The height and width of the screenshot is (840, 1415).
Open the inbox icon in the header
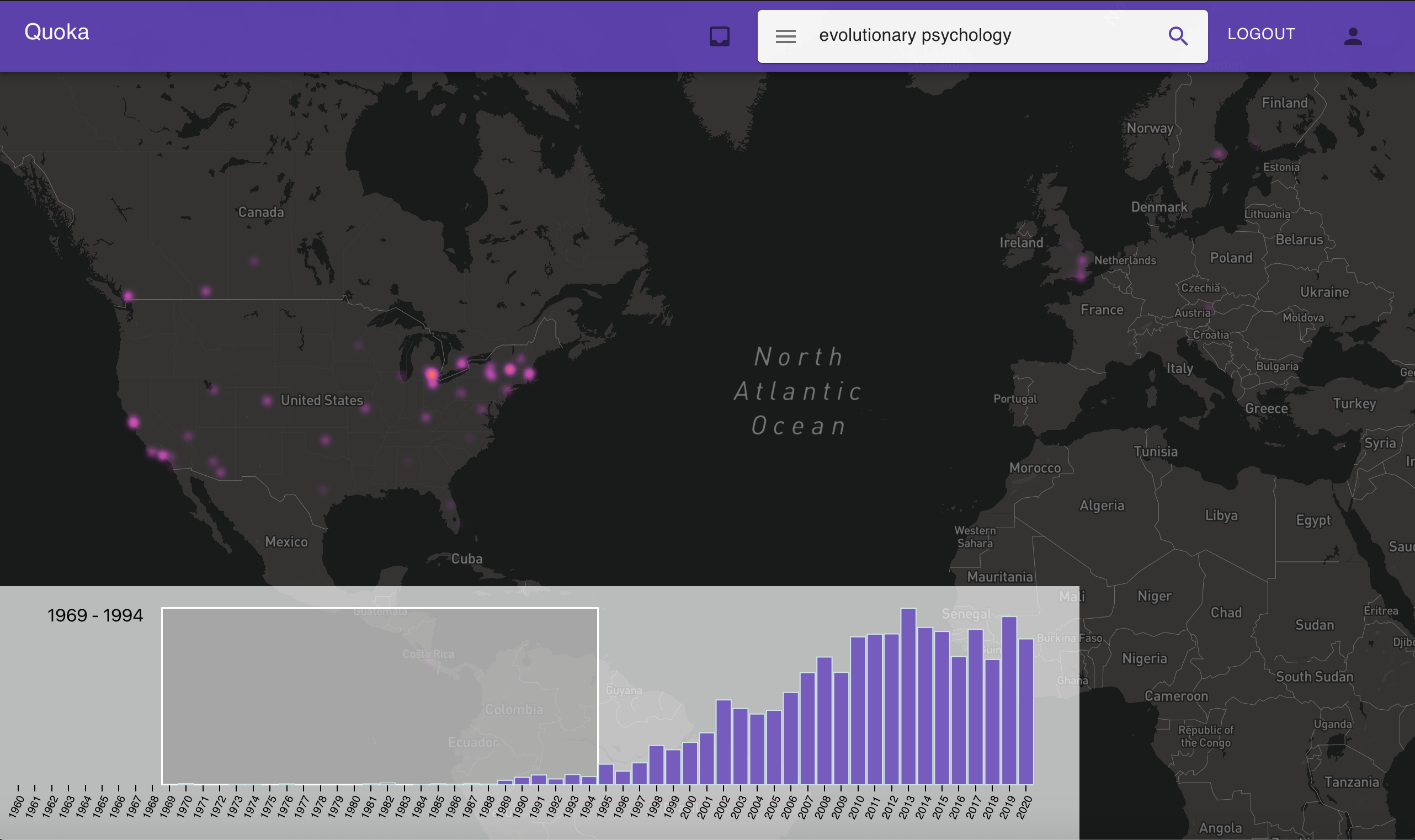(720, 36)
